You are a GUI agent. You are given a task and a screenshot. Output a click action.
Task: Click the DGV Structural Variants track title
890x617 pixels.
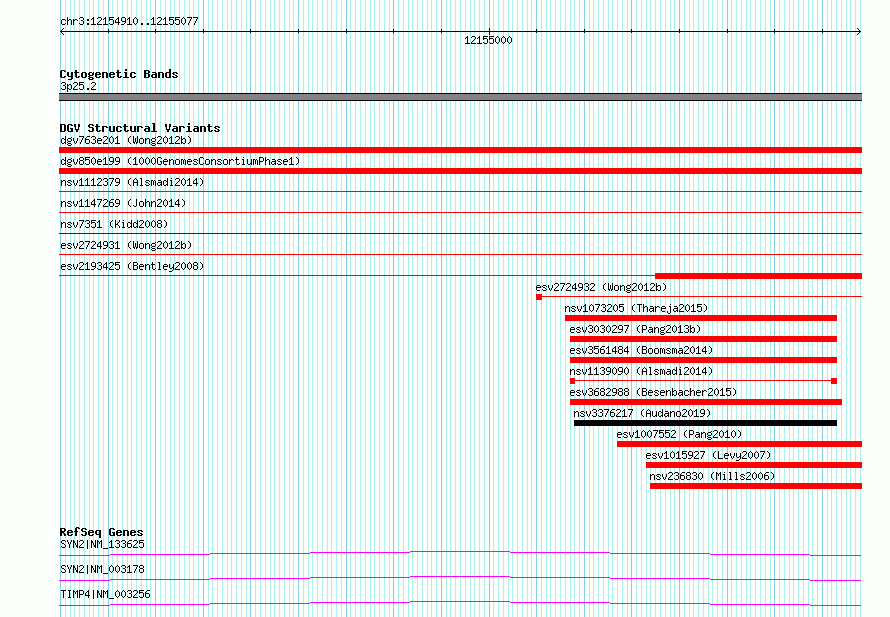pos(140,128)
